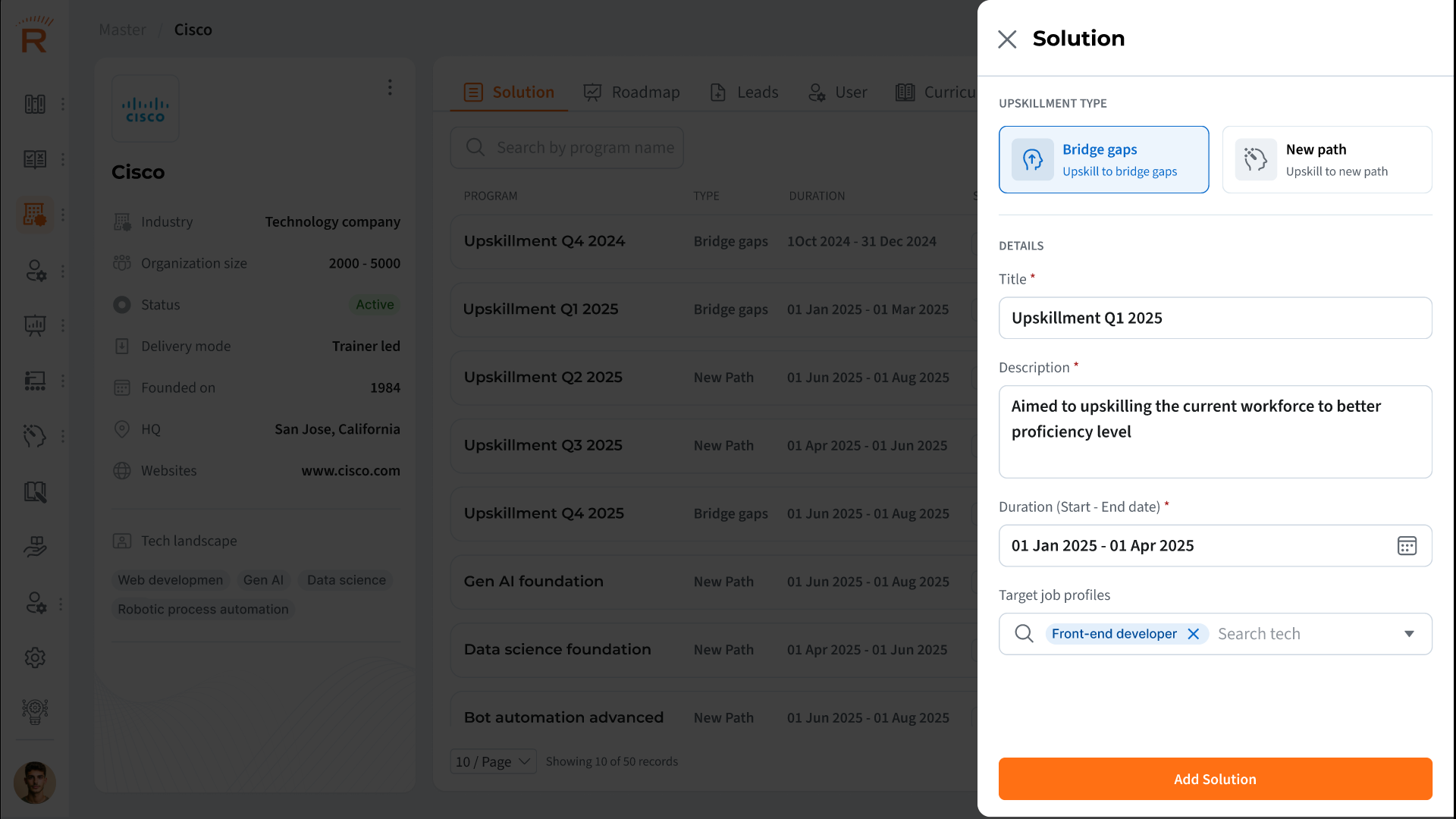The height and width of the screenshot is (819, 1456).
Task: Click the Master breadcrumb link
Action: [122, 30]
